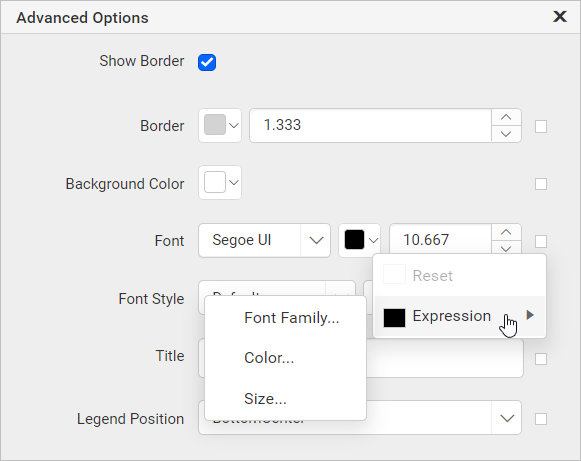The height and width of the screenshot is (461, 581).
Task: Open the Segoe UI font family dropdown
Action: coord(264,241)
